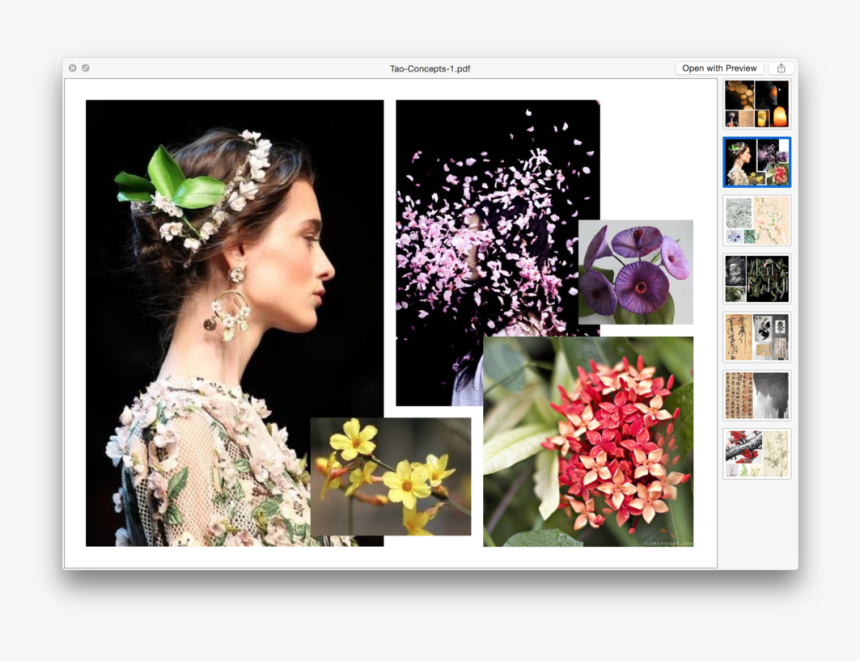The image size is (860, 661).
Task: Select the red blossom painting thumbnail
Action: [x=757, y=454]
